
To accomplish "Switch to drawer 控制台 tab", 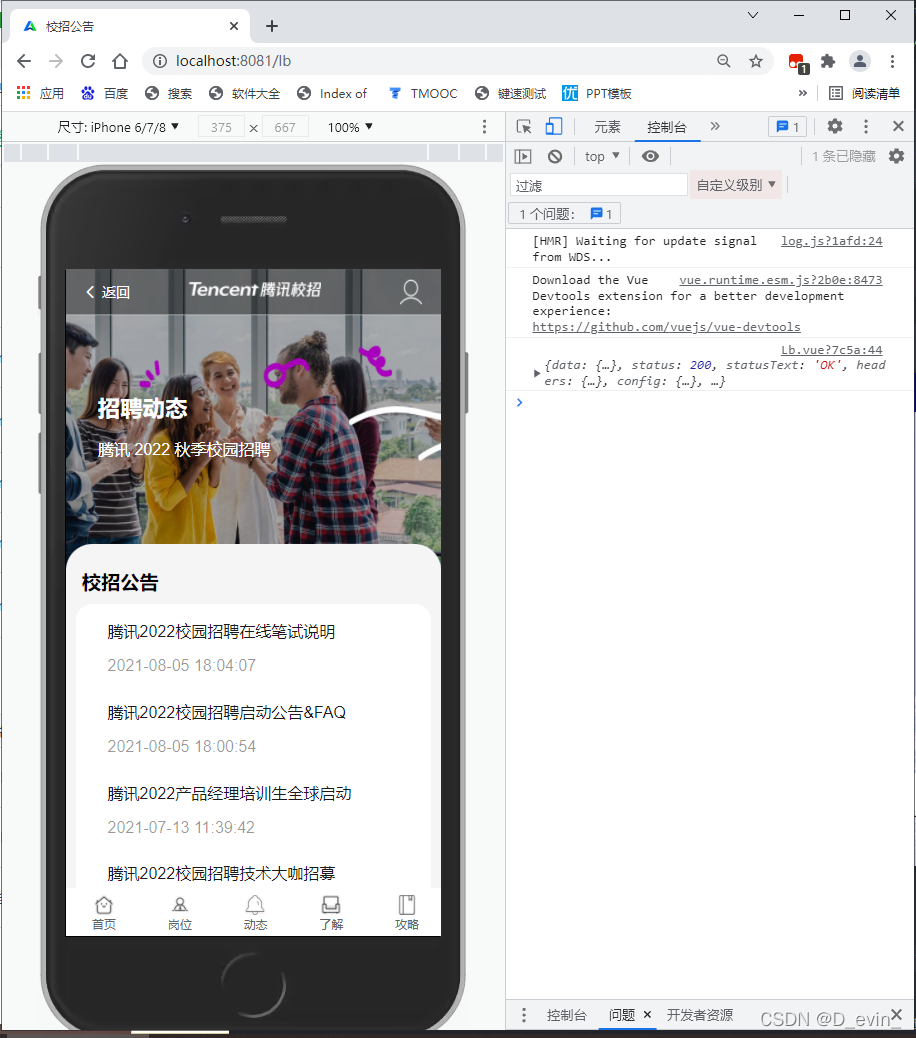I will click(x=567, y=1015).
